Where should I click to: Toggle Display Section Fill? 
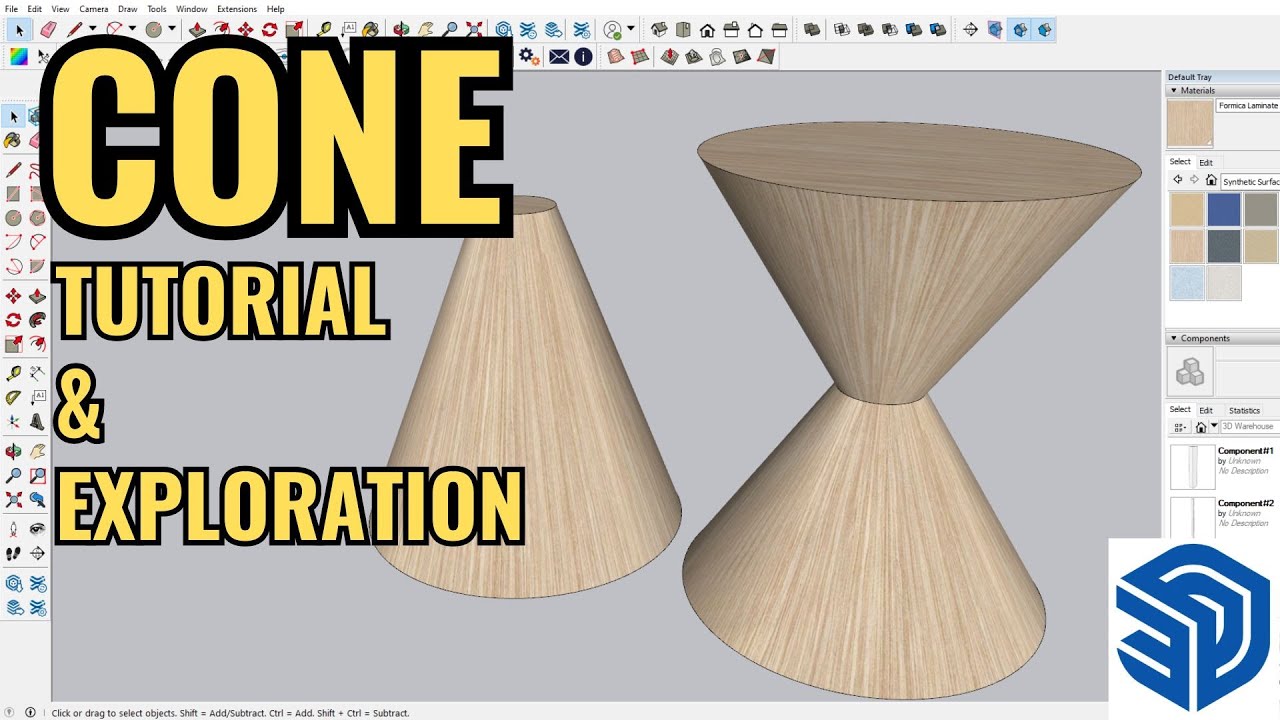point(1044,30)
